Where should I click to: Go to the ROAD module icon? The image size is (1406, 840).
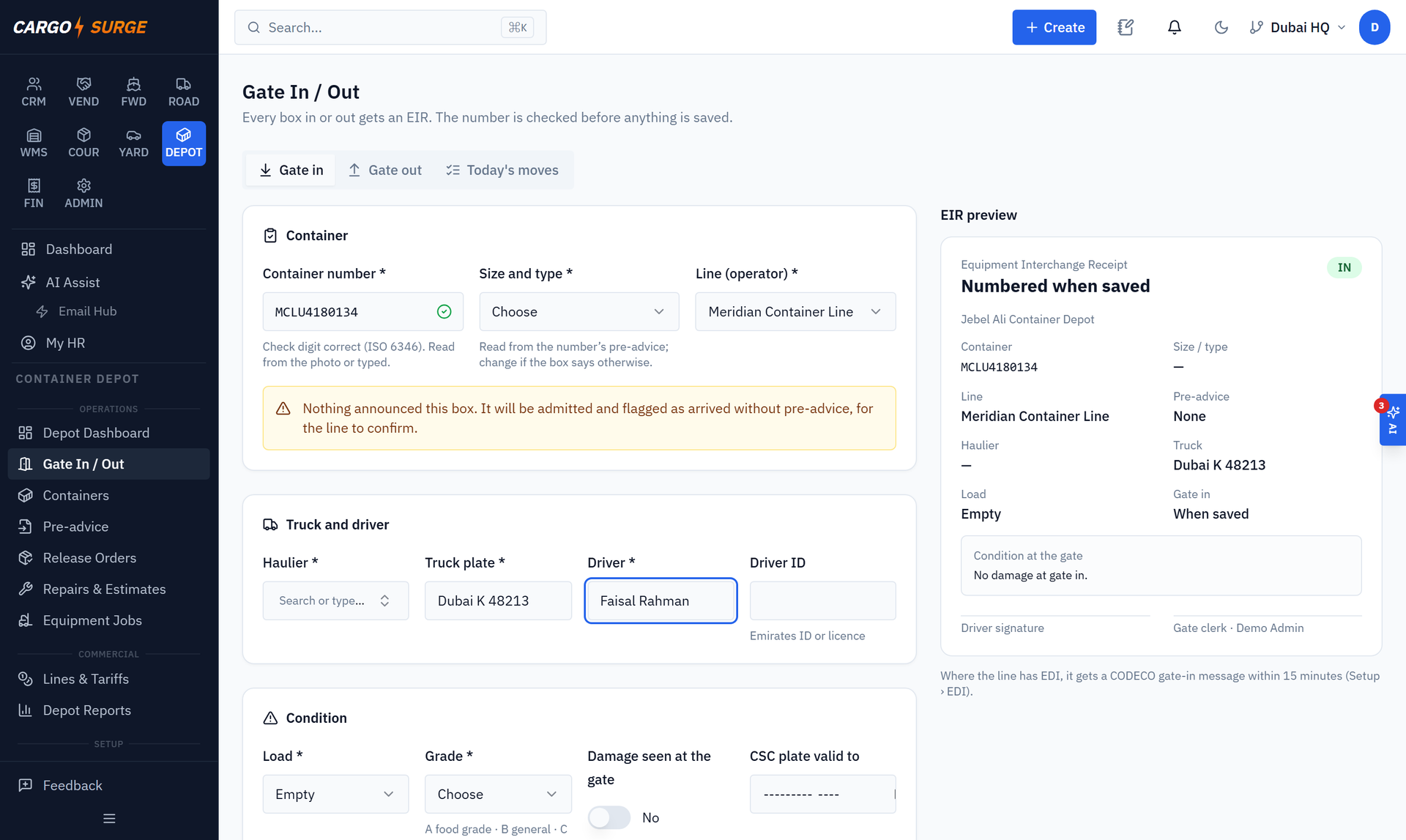184,92
